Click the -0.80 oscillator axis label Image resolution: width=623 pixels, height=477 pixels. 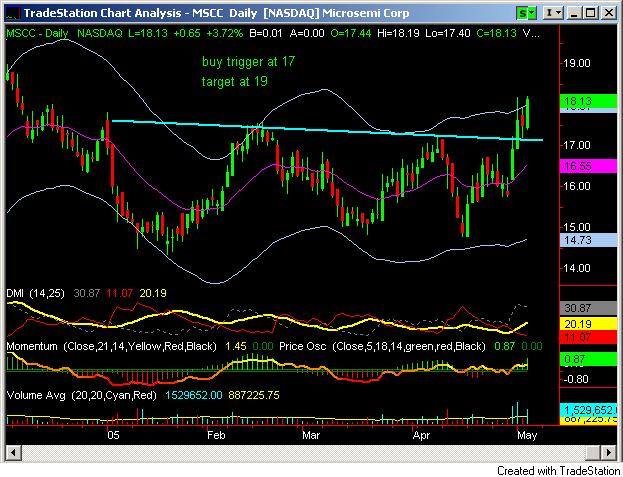[576, 379]
